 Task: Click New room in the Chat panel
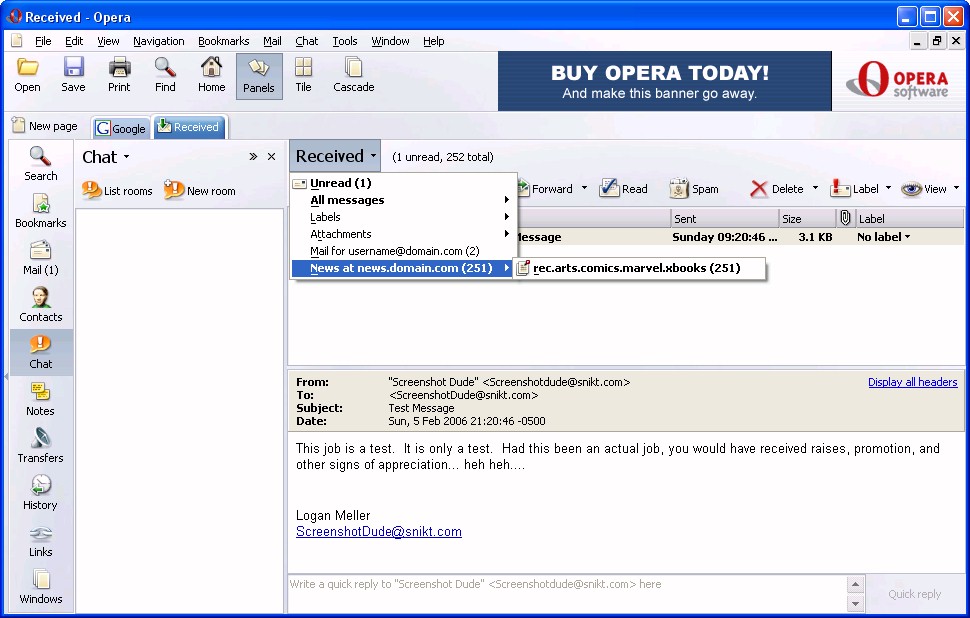(x=200, y=190)
